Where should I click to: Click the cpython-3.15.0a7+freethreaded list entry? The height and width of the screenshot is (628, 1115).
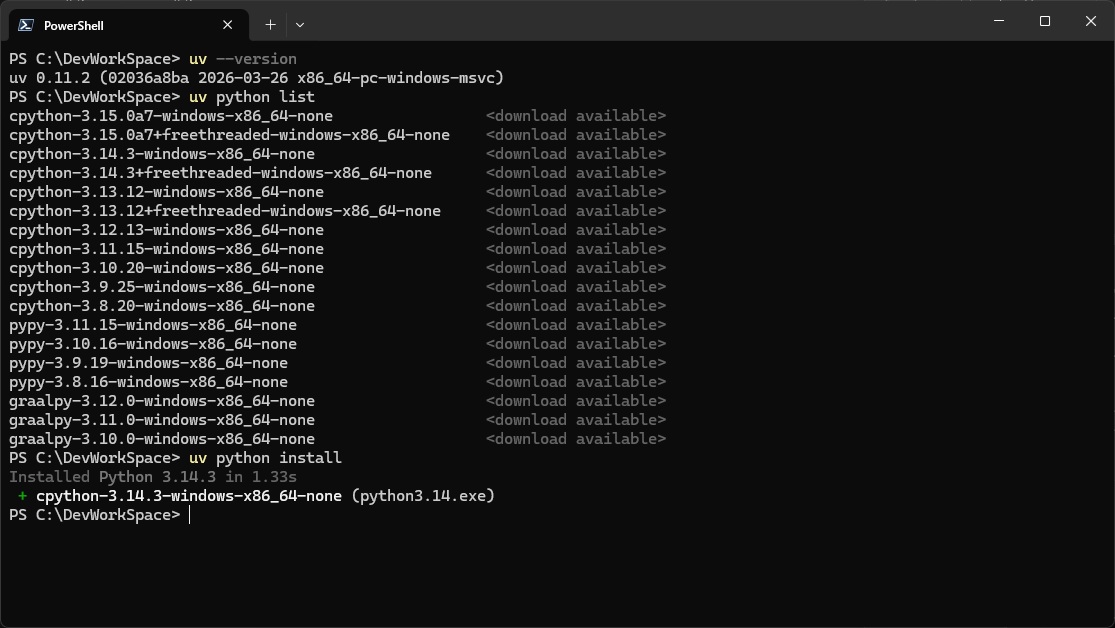(x=229, y=135)
